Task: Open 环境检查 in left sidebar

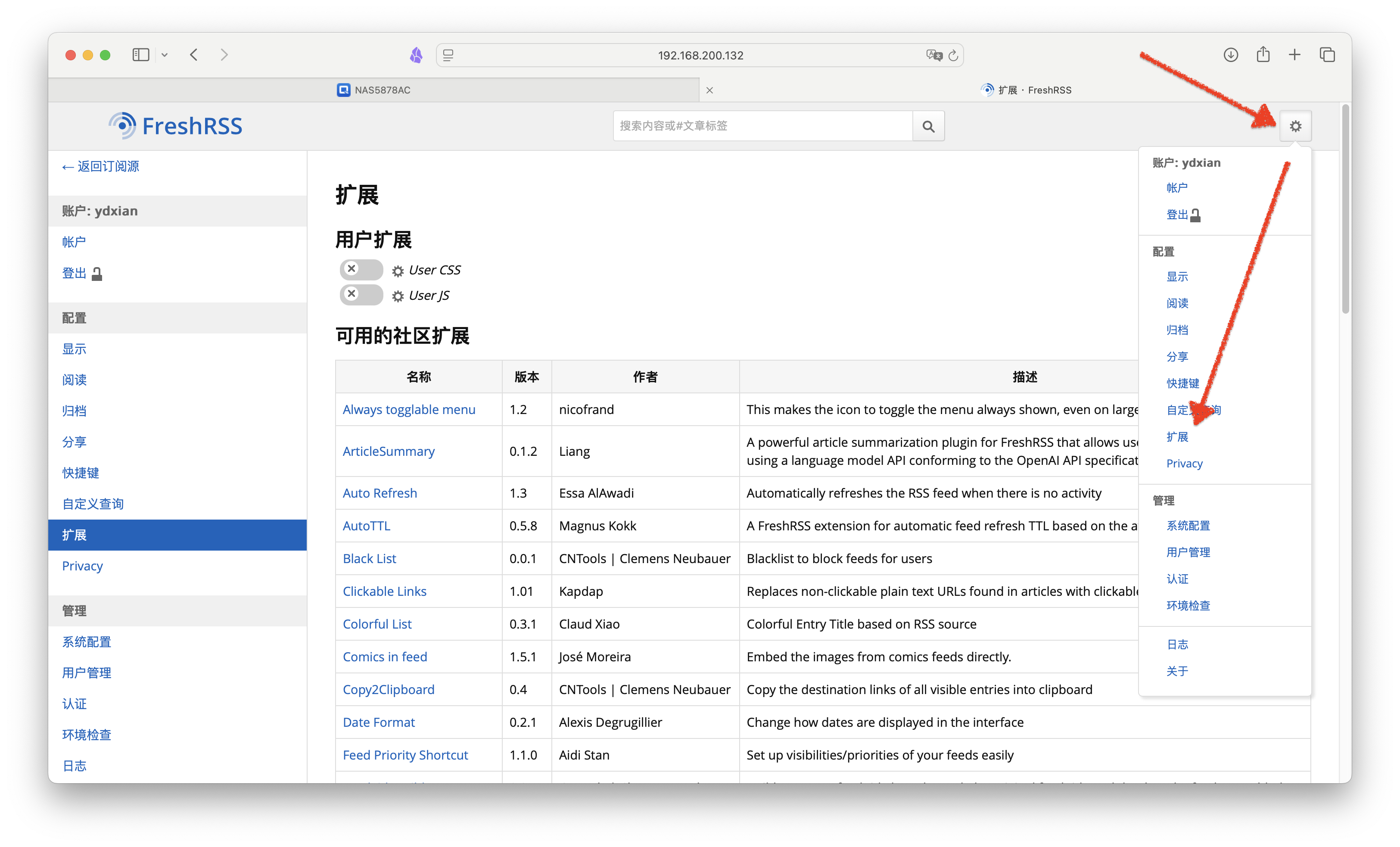Action: pyautogui.click(x=86, y=735)
